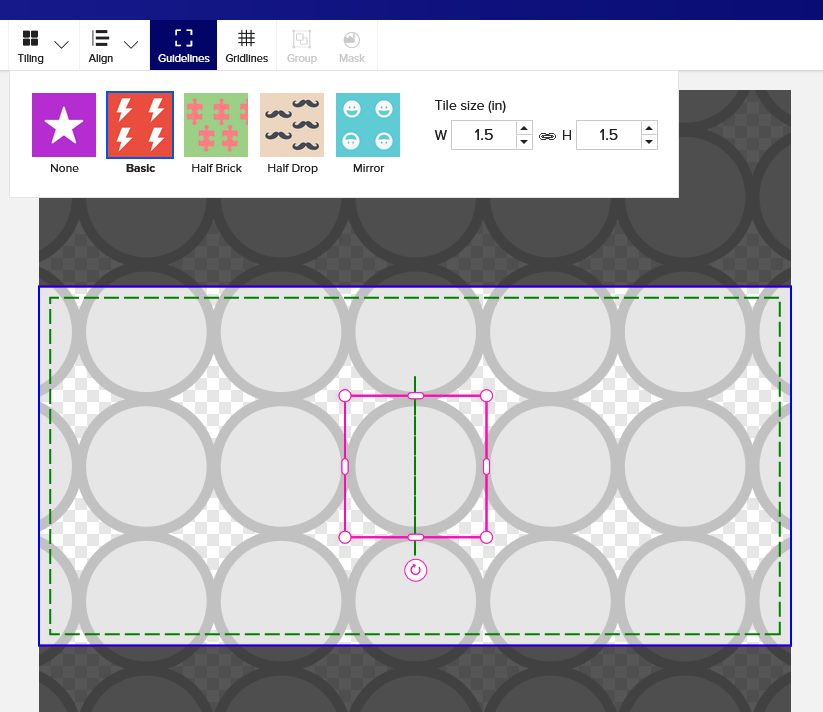Toggle the width-height link icon
Image resolution: width=823 pixels, height=712 pixels.
click(547, 136)
